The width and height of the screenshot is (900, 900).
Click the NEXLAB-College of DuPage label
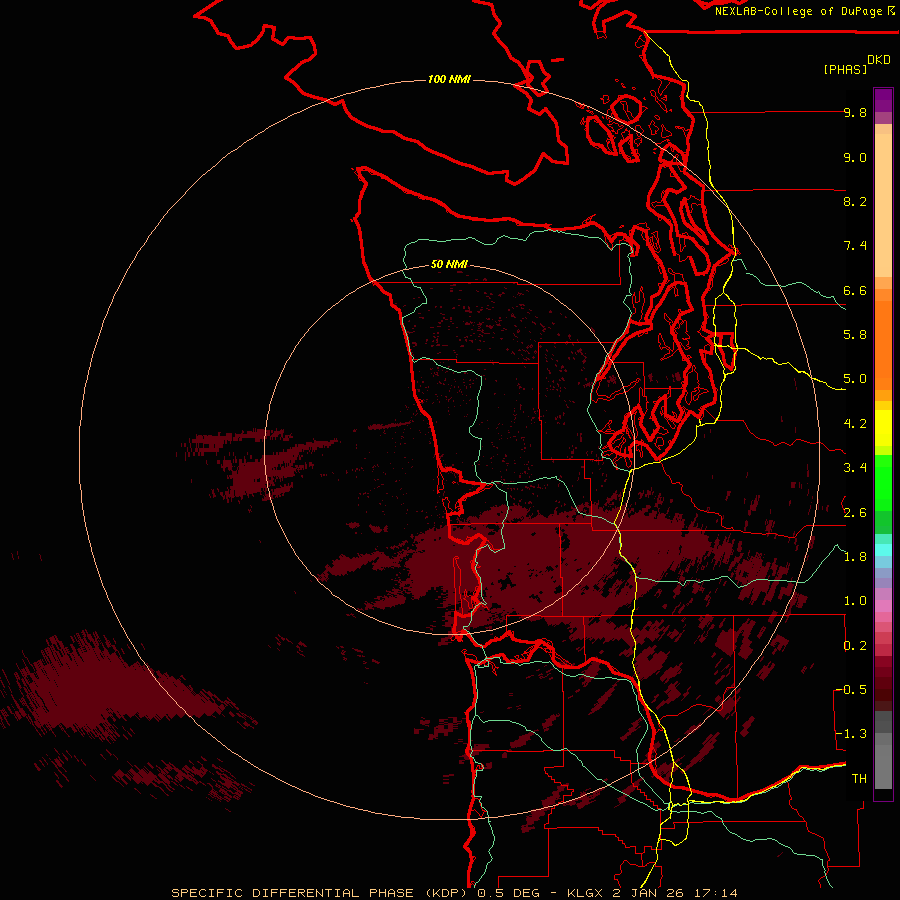coord(799,11)
